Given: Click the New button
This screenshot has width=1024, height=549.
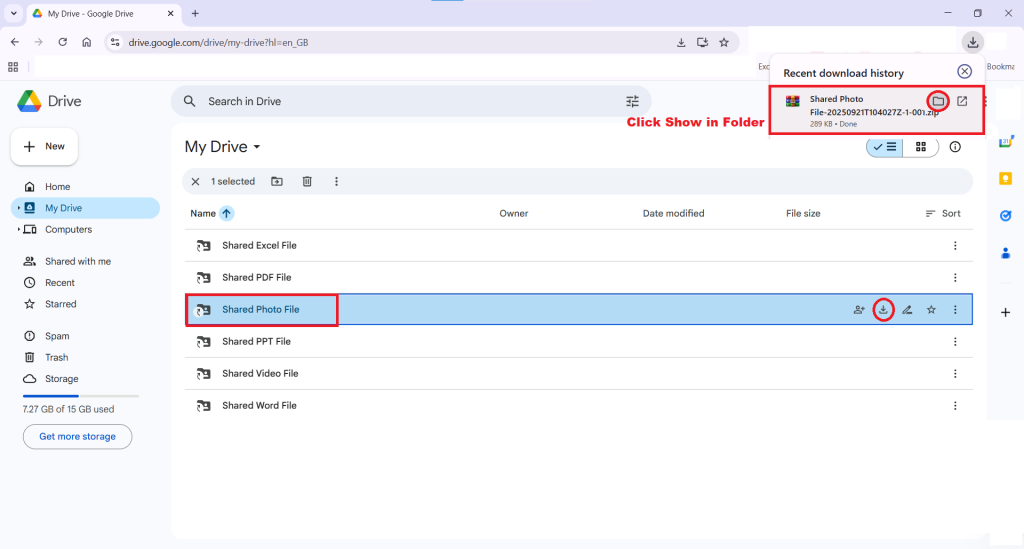Looking at the screenshot, I should pyautogui.click(x=44, y=146).
